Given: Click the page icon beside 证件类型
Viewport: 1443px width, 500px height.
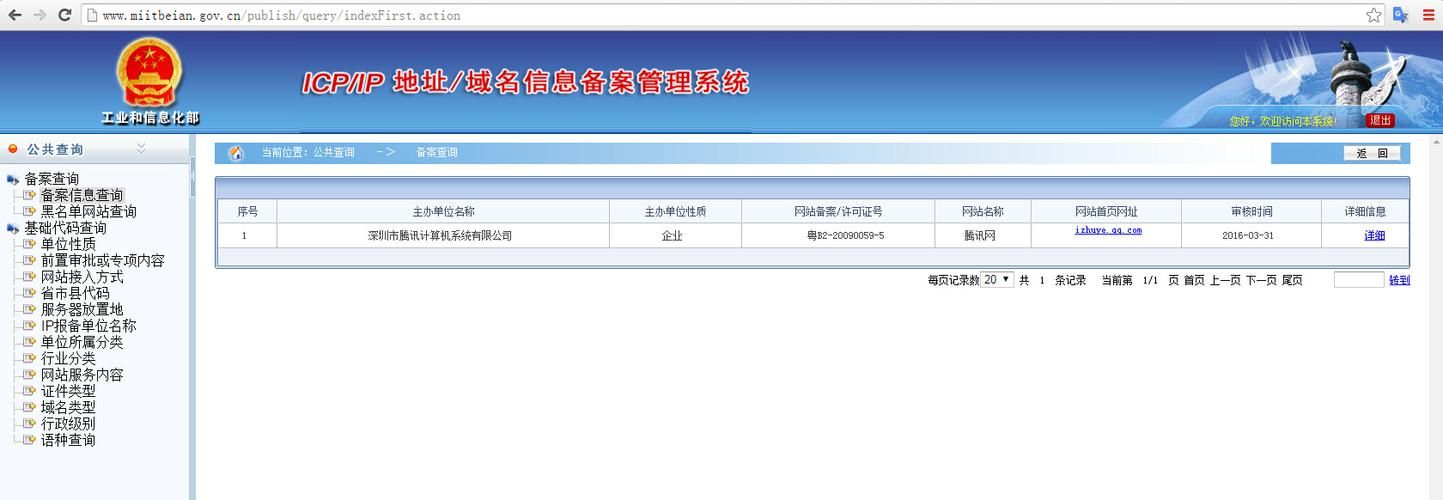Looking at the screenshot, I should 29,391.
